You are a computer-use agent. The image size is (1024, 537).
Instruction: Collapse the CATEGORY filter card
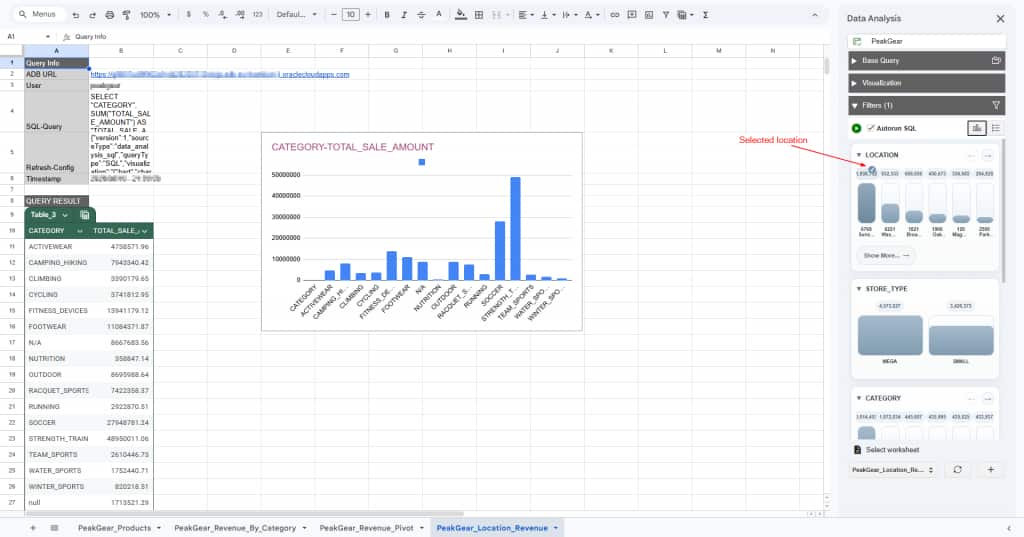click(859, 398)
